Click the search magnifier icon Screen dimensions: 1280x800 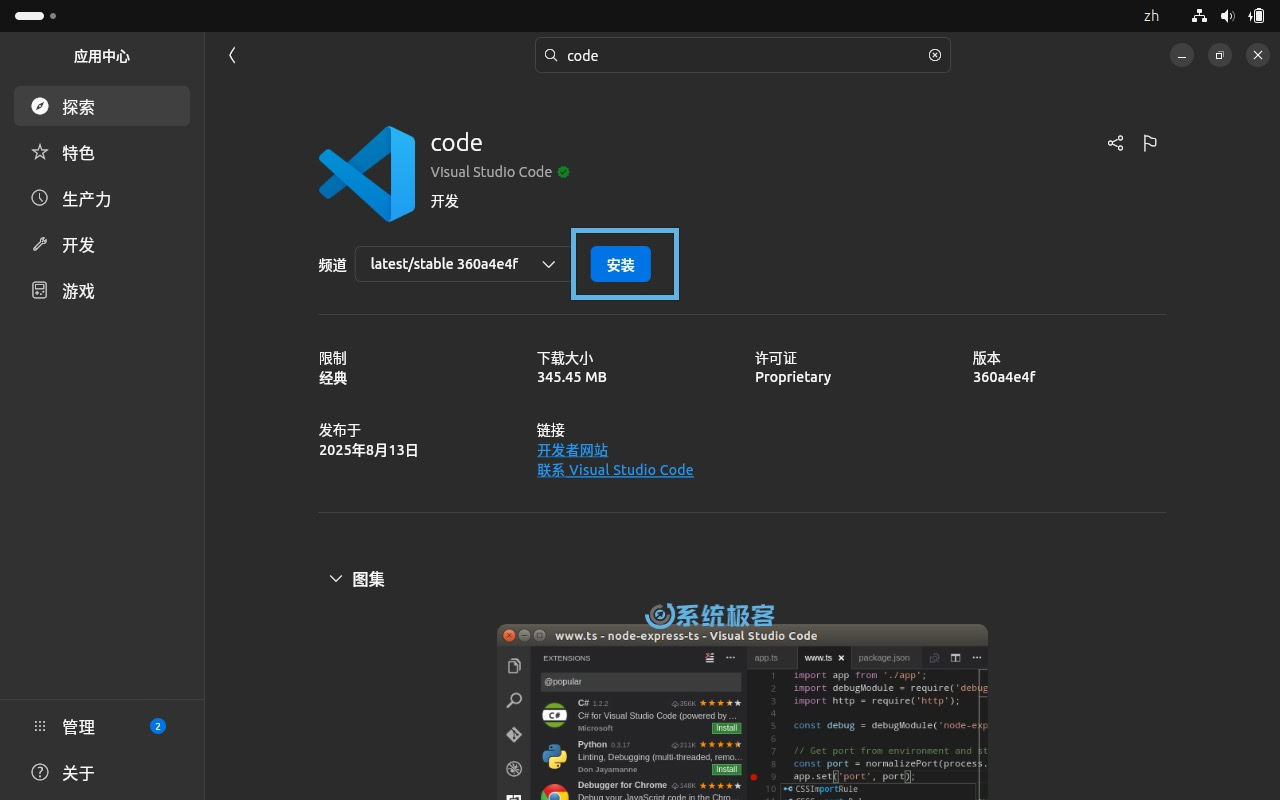click(551, 55)
